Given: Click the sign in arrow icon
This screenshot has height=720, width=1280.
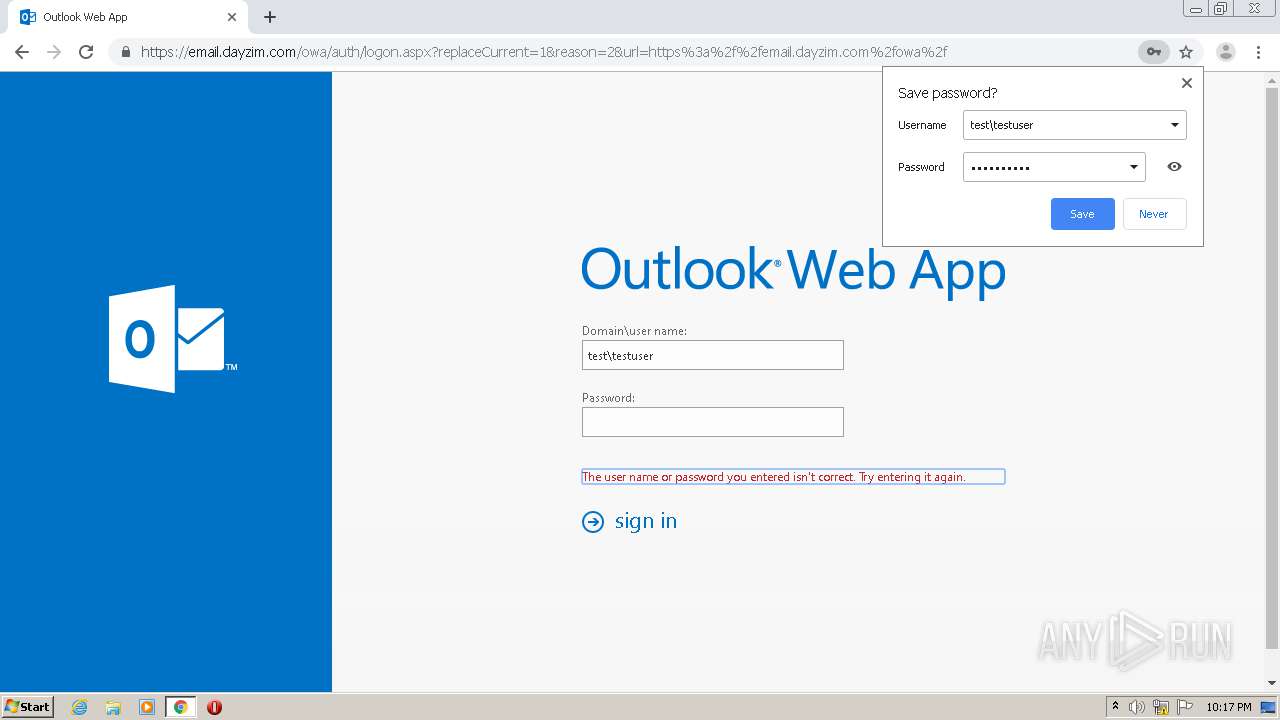Looking at the screenshot, I should tap(593, 522).
